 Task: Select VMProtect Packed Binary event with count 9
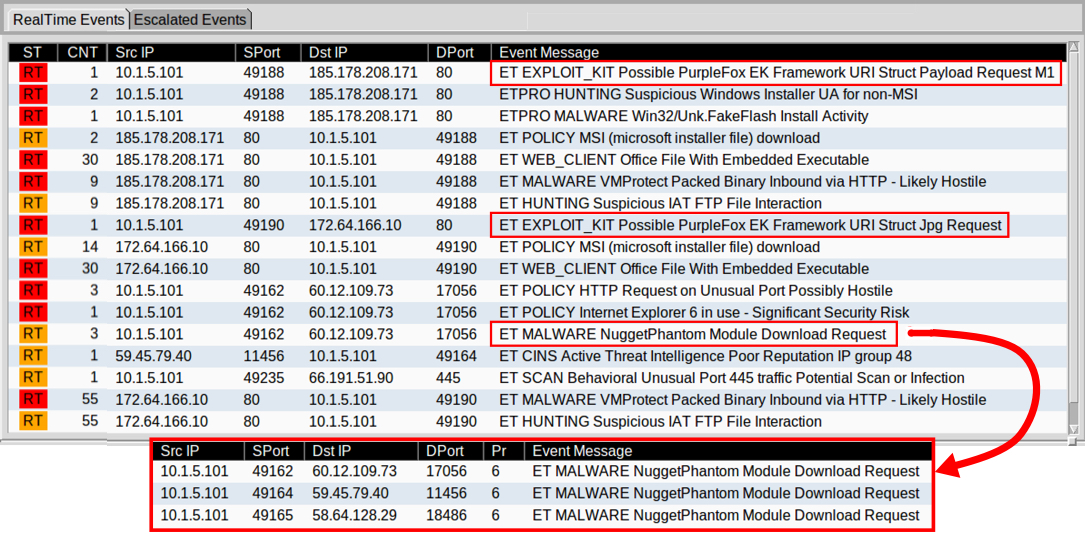point(538,181)
